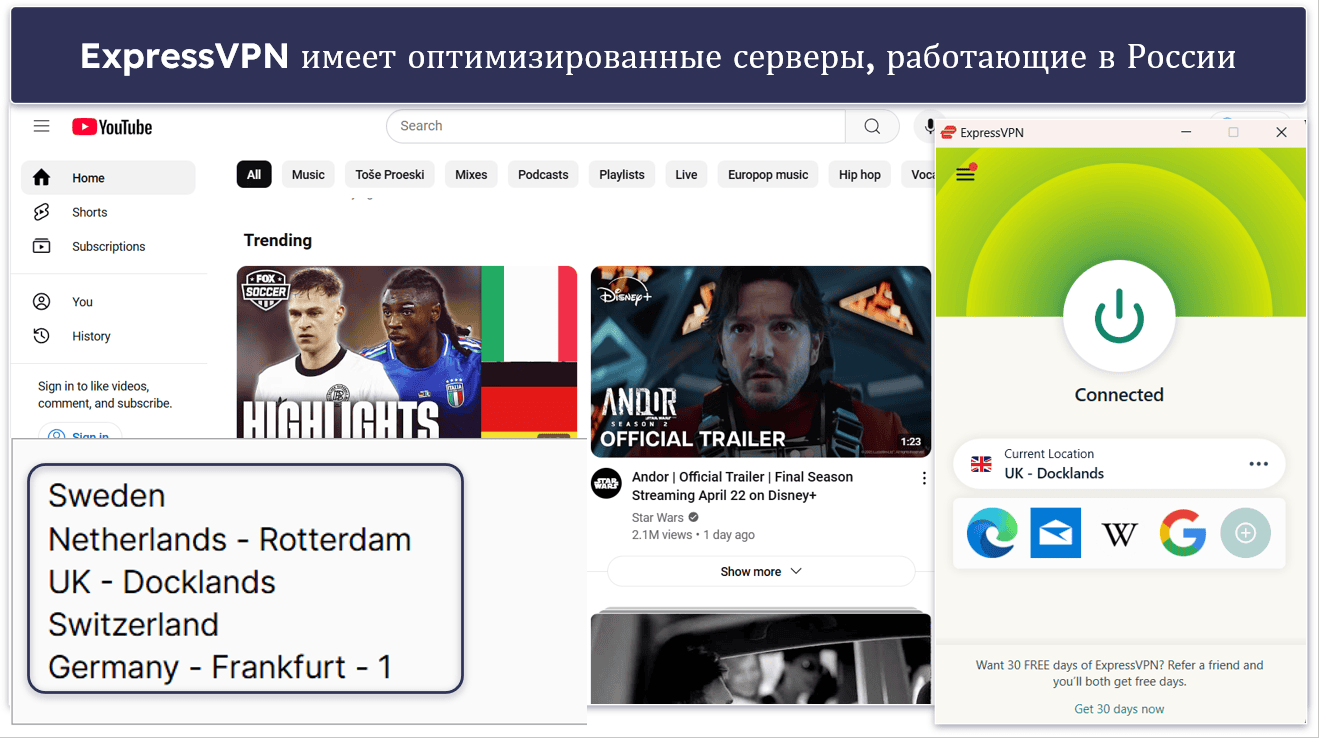Screen dimensions: 1319x739
Task: Click in the YouTube Search field
Action: tap(616, 126)
